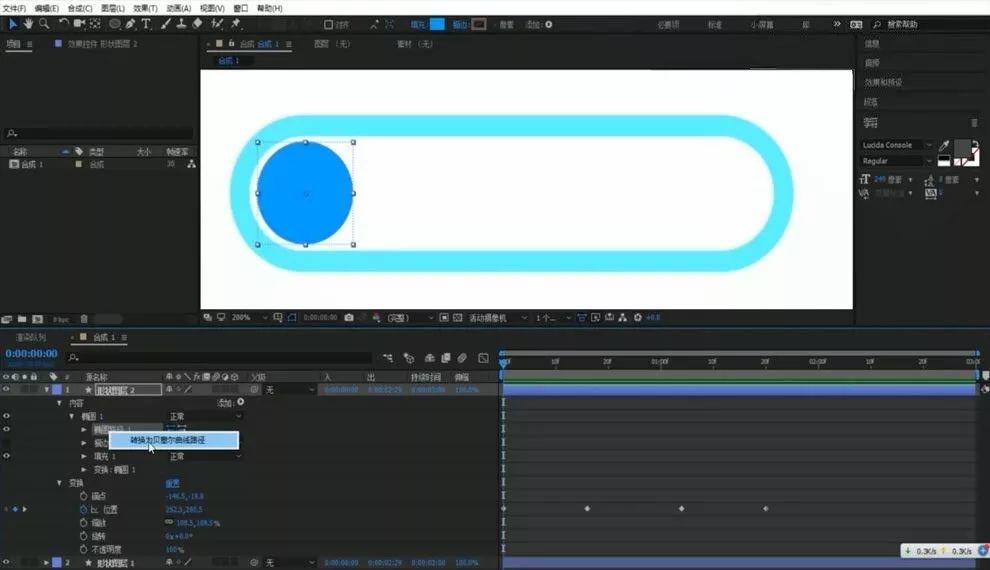This screenshot has height=570, width=990.
Task: Enable the 对齐 snapping checkbox
Action: [328, 25]
